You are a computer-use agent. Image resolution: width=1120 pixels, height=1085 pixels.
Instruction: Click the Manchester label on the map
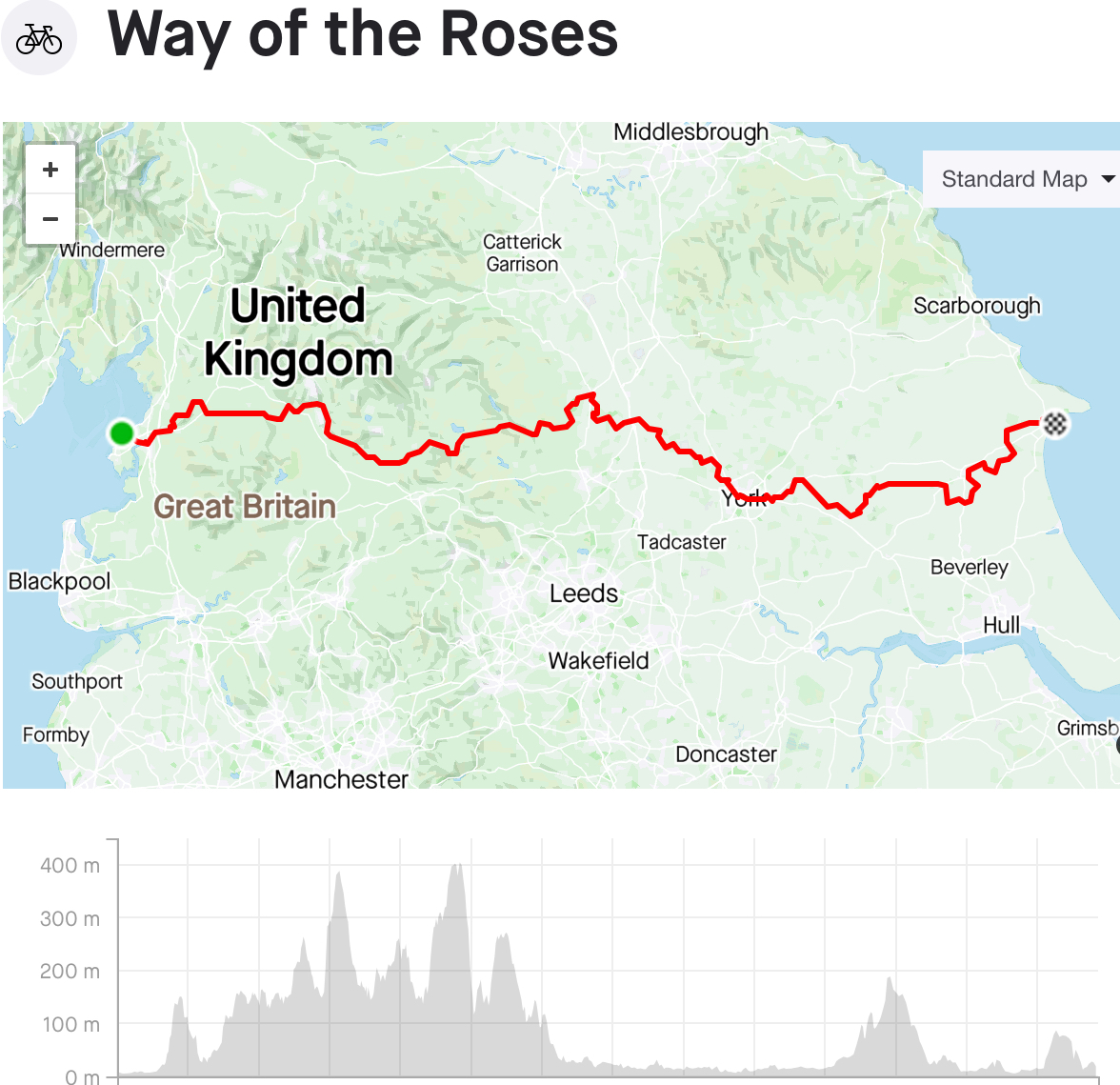tap(341, 778)
